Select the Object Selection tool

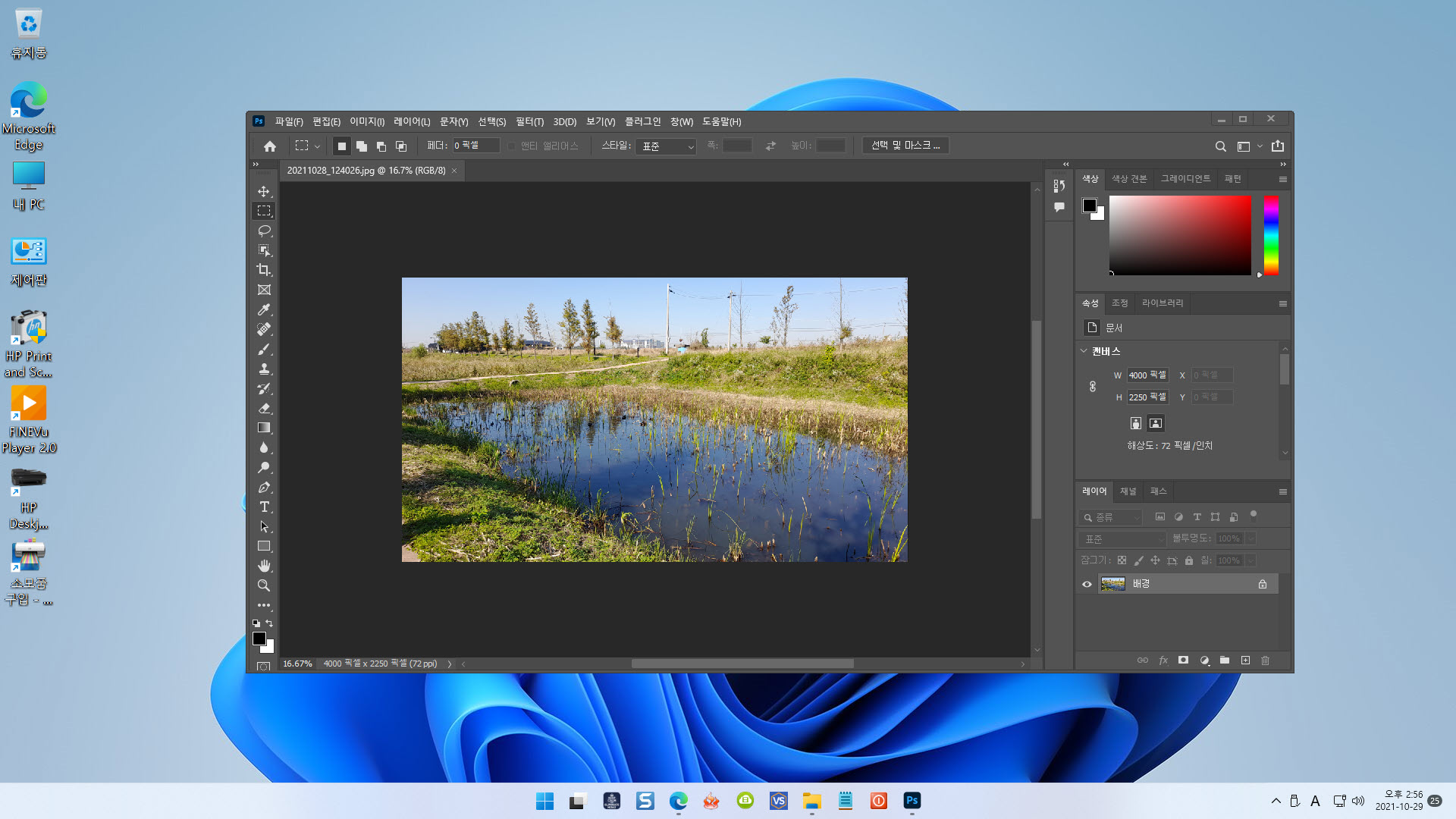(x=264, y=250)
